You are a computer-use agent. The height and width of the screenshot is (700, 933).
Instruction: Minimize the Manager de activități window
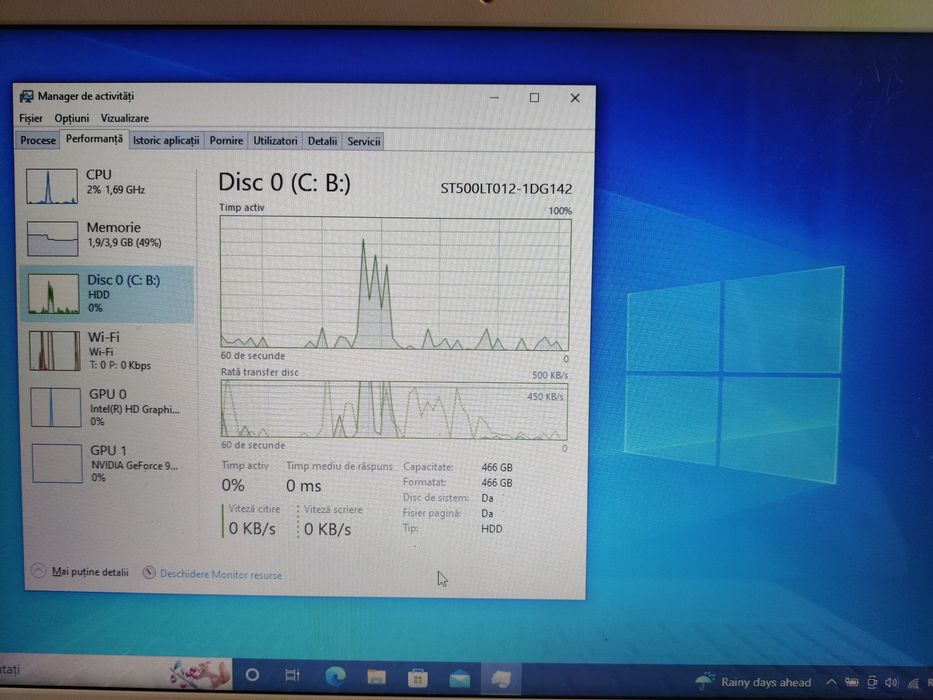point(494,98)
